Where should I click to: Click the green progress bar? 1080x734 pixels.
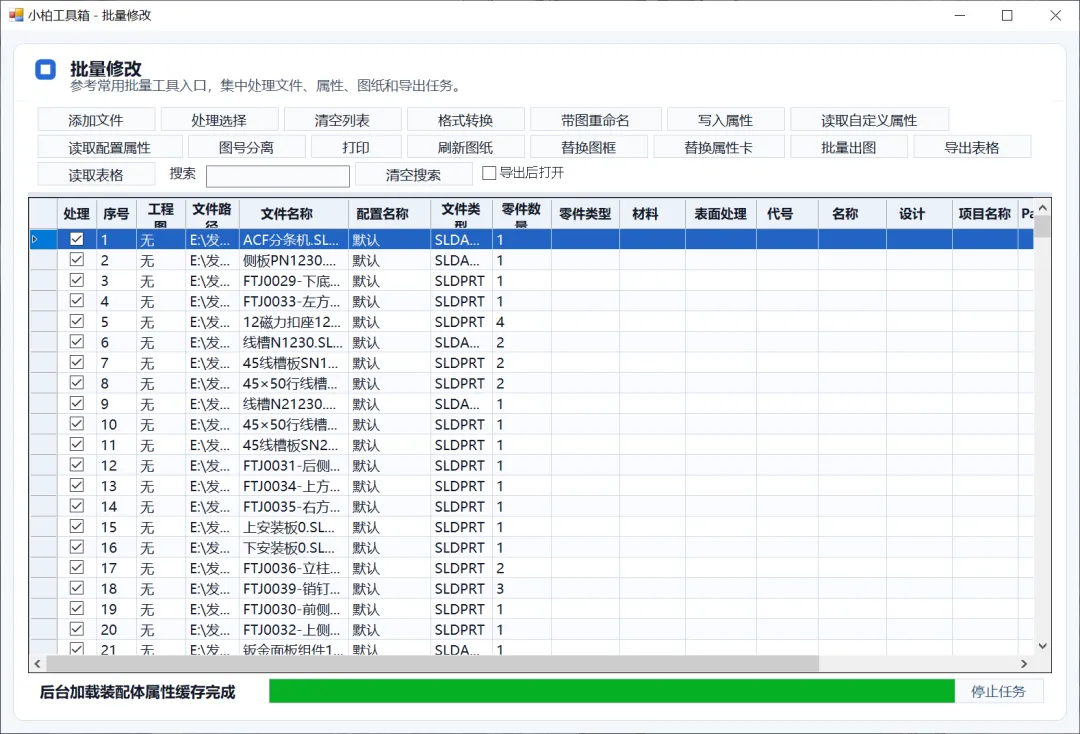pos(612,691)
